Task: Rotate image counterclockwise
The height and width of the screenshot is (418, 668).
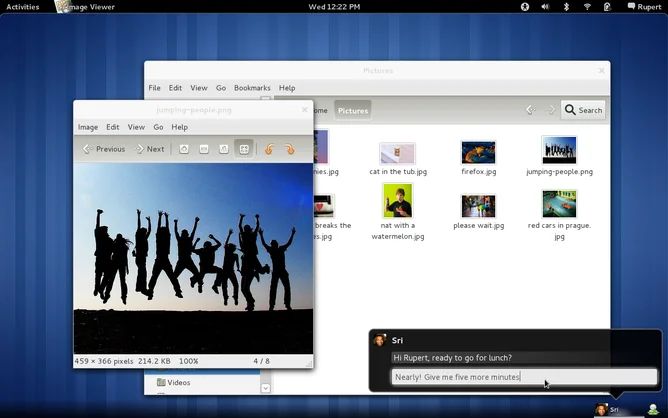Action: pyautogui.click(x=268, y=149)
